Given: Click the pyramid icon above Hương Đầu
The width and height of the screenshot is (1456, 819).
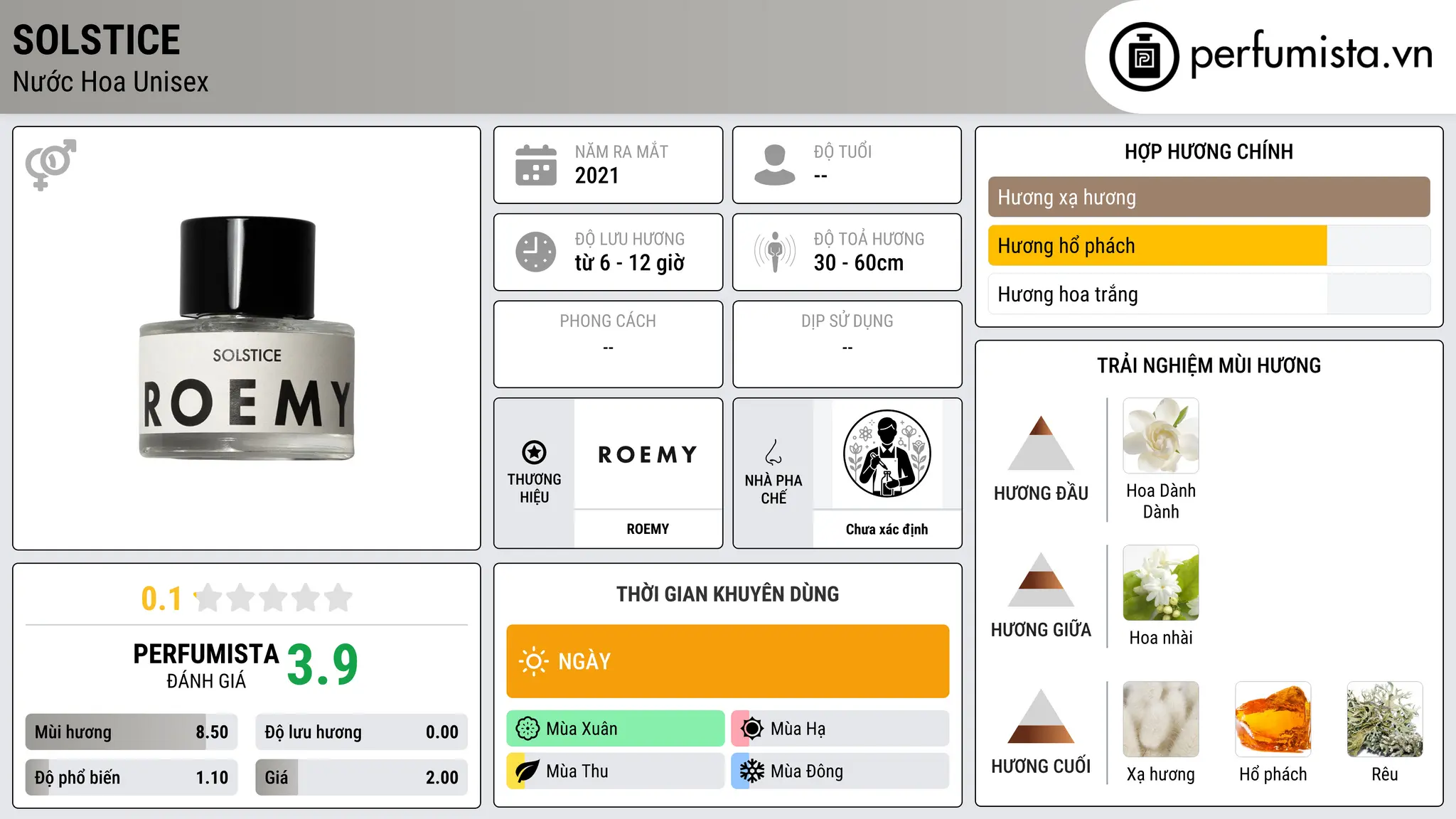Looking at the screenshot, I should (x=1041, y=443).
